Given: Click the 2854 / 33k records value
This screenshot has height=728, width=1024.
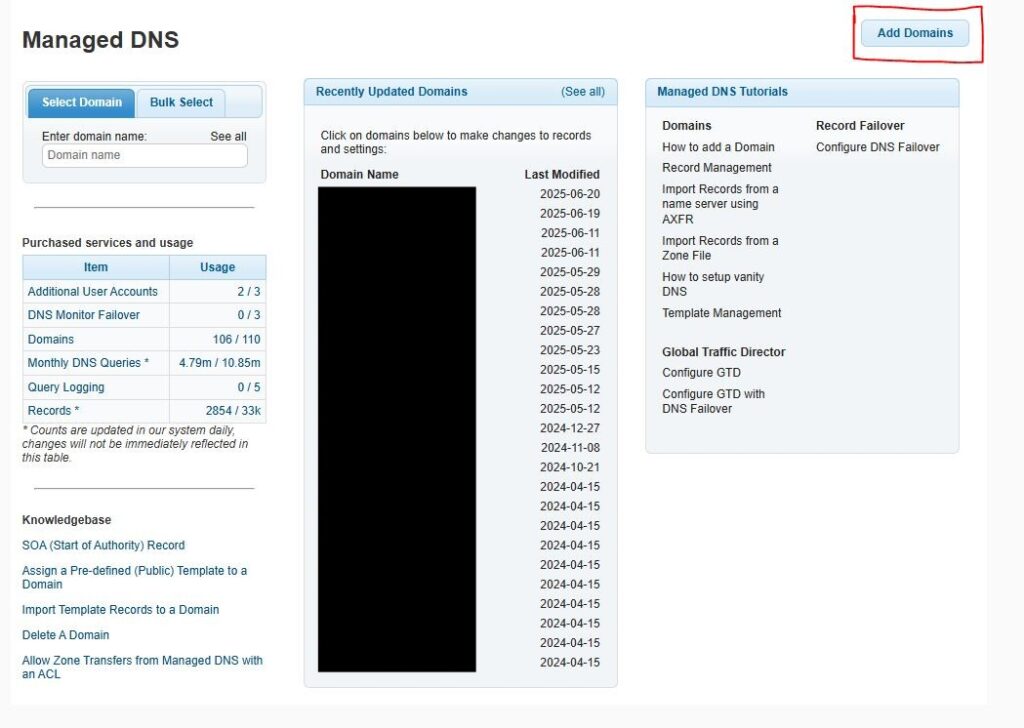Looking at the screenshot, I should point(232,411).
